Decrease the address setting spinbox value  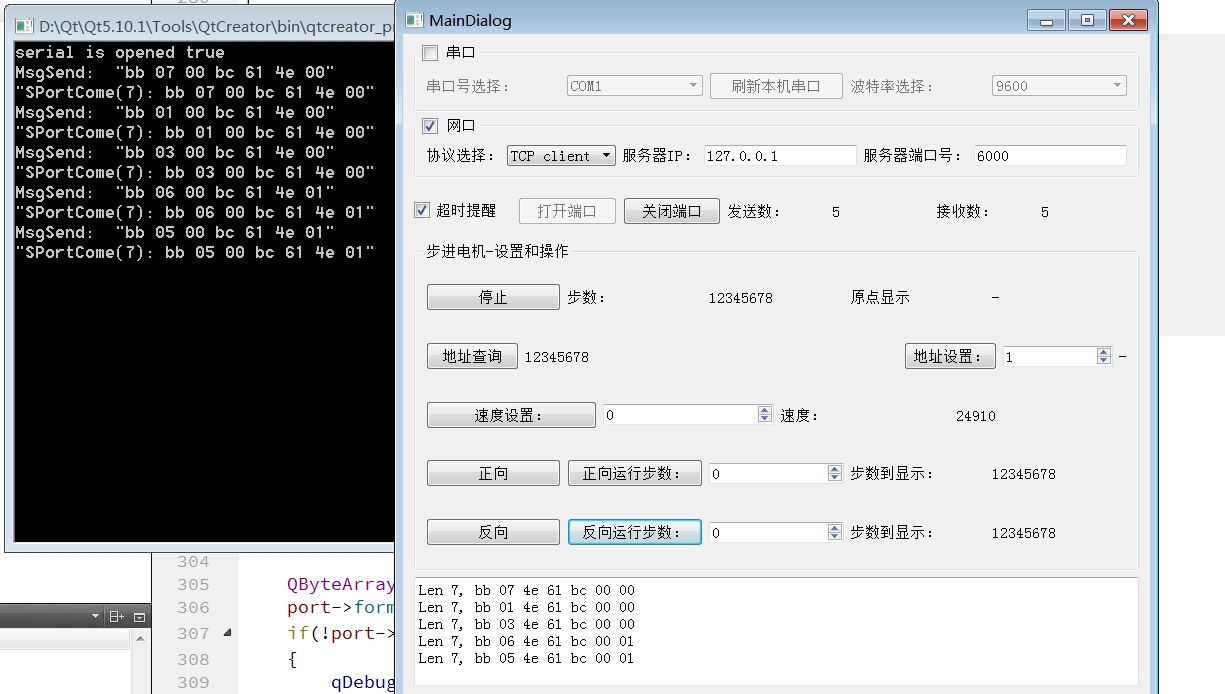point(1104,361)
